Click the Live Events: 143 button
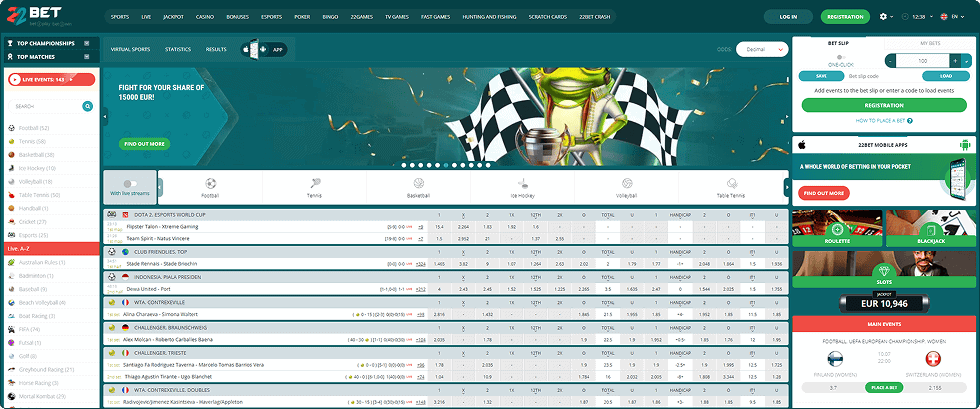 coord(52,79)
